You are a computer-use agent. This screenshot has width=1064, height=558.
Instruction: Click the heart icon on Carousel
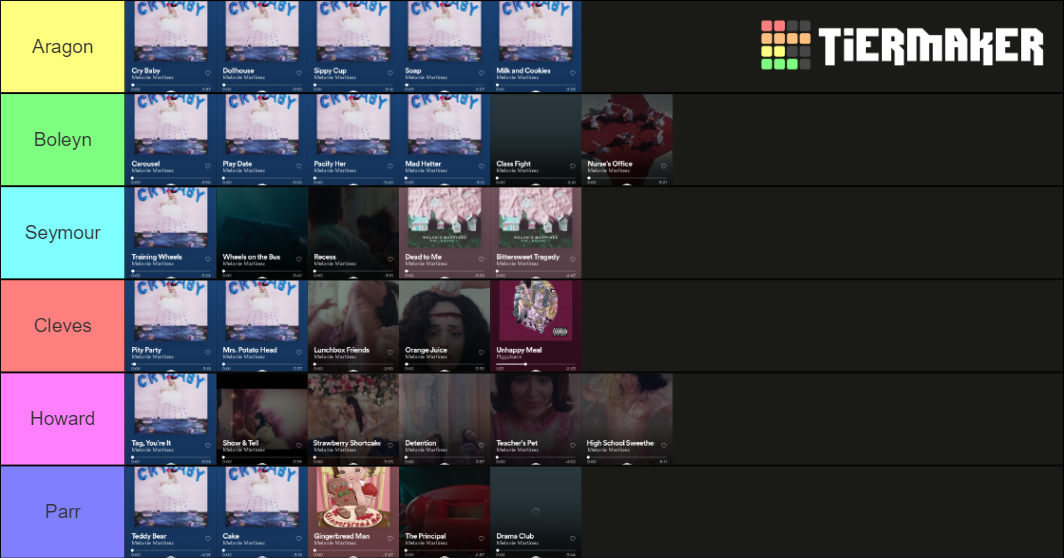(208, 166)
